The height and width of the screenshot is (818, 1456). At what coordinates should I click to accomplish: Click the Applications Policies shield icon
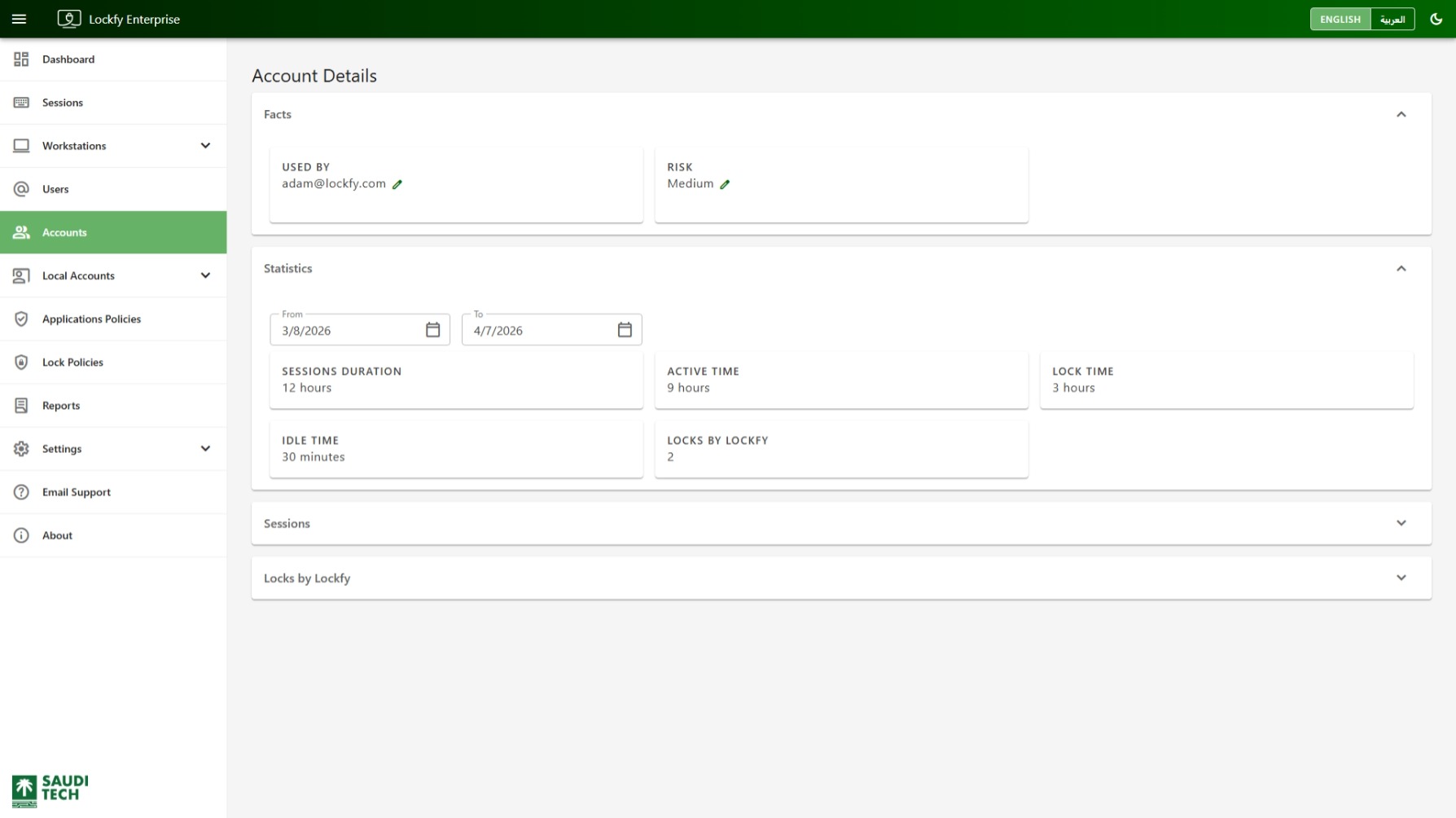[x=21, y=319]
